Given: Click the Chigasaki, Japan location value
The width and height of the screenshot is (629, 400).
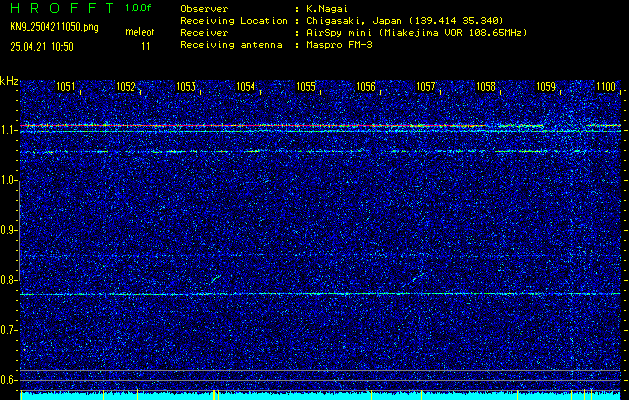Looking at the screenshot, I should pos(405,20).
